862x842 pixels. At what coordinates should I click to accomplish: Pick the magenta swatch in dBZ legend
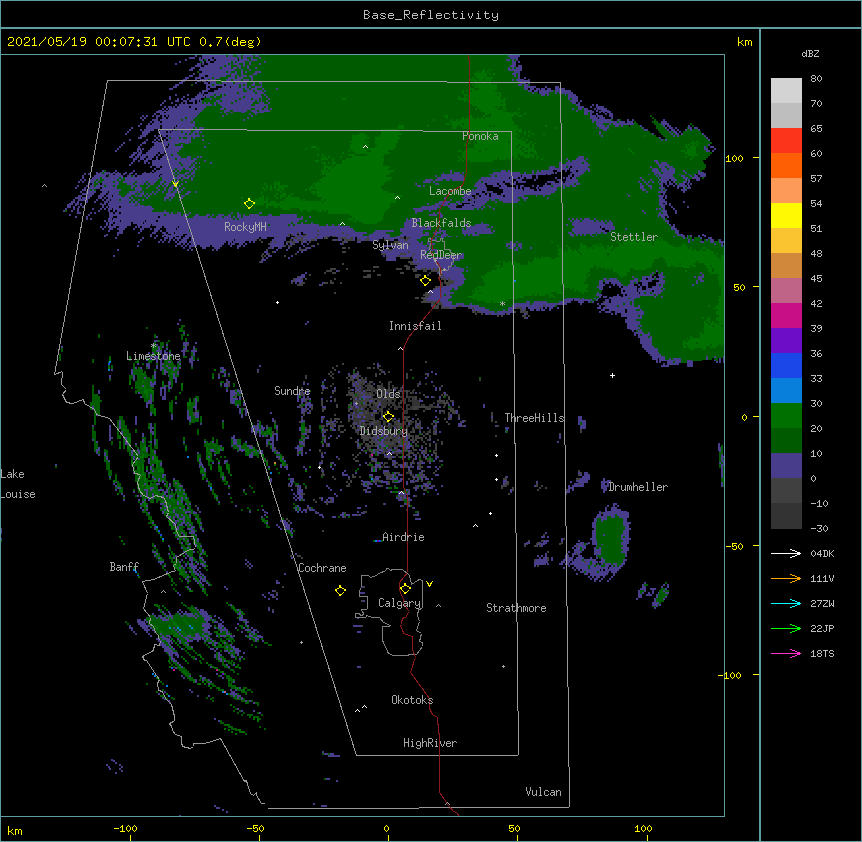pos(786,315)
